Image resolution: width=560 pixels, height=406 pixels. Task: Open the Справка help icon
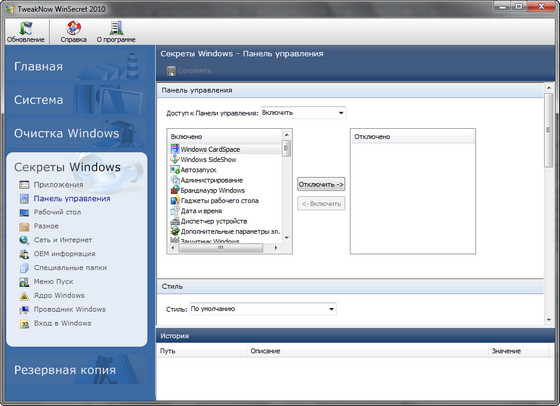[74, 28]
